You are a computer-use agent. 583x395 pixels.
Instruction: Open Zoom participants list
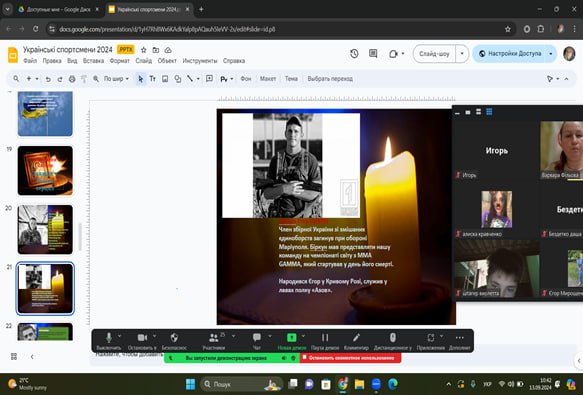coord(214,341)
